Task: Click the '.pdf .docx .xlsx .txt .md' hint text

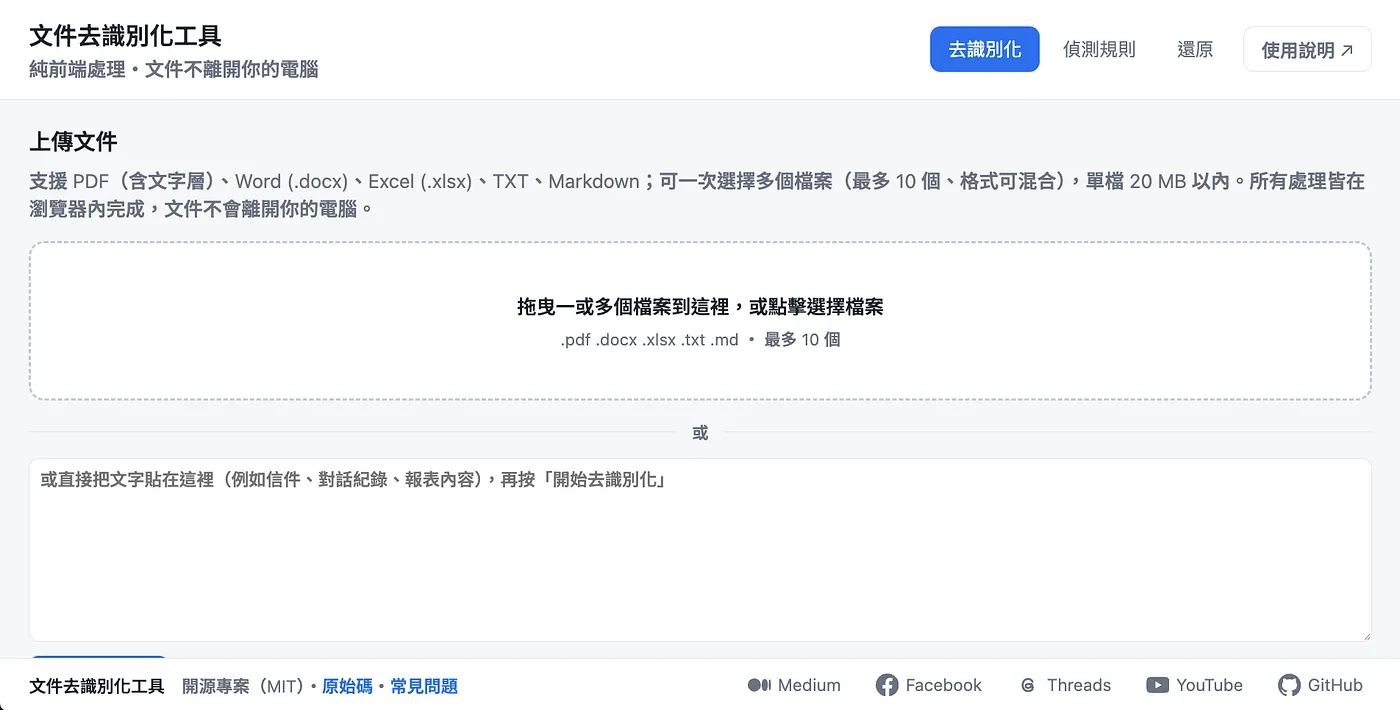Action: click(x=649, y=340)
